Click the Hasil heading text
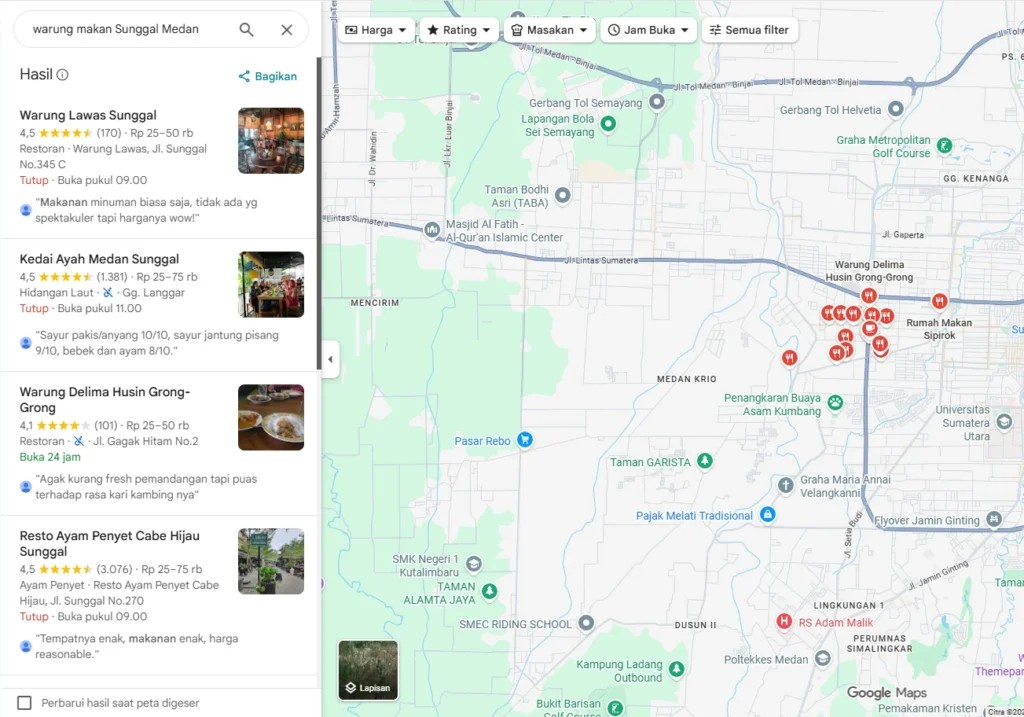Image resolution: width=1024 pixels, height=717 pixels. point(36,74)
